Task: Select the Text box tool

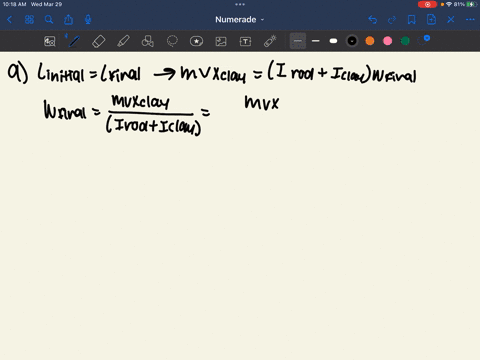Action: point(245,41)
